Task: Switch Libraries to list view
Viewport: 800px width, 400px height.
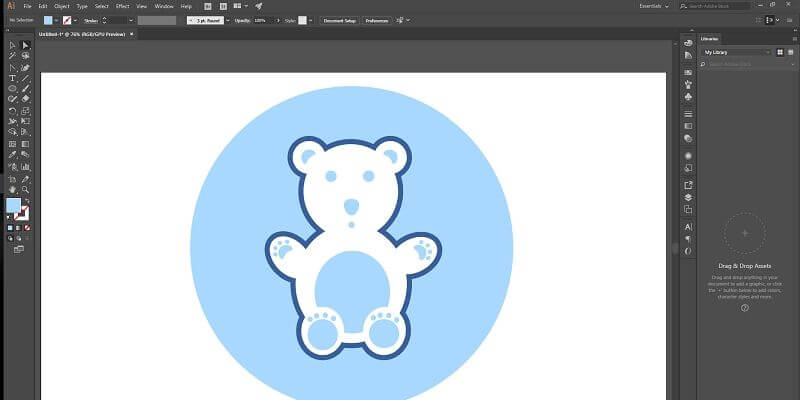Action: pyautogui.click(x=790, y=52)
